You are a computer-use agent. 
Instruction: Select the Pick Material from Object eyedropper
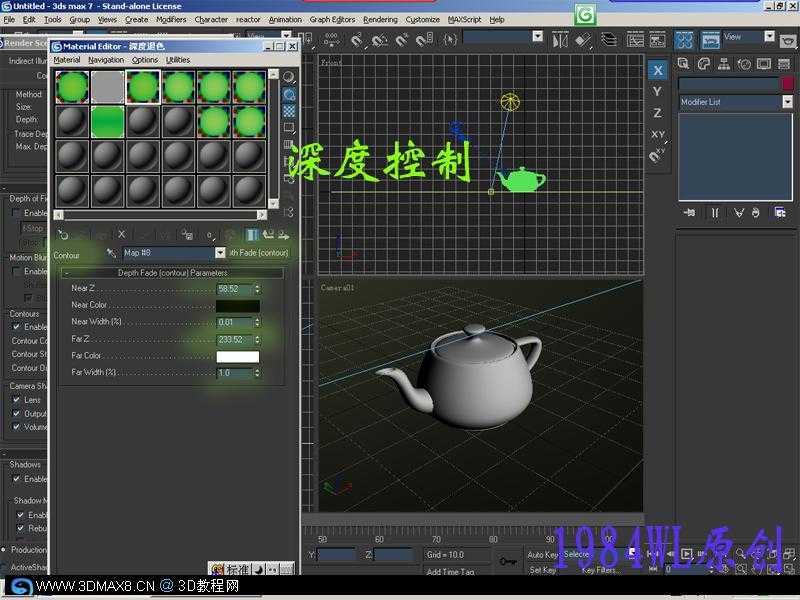pos(112,254)
